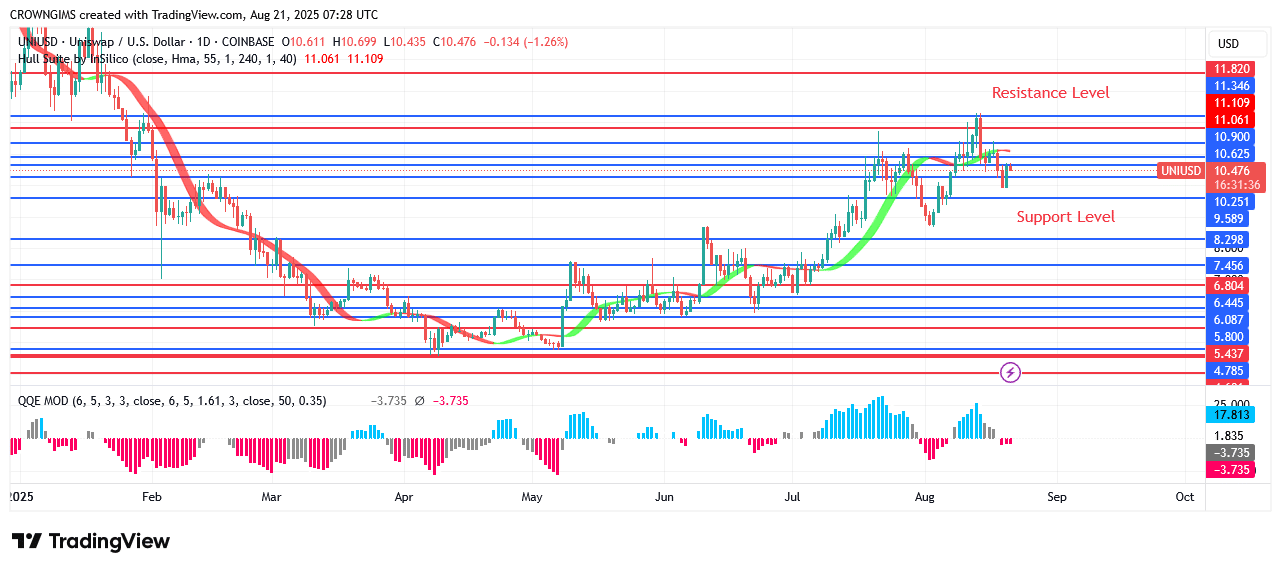
Task: Click the red 11.109 Hull value label
Action: click(x=1229, y=103)
